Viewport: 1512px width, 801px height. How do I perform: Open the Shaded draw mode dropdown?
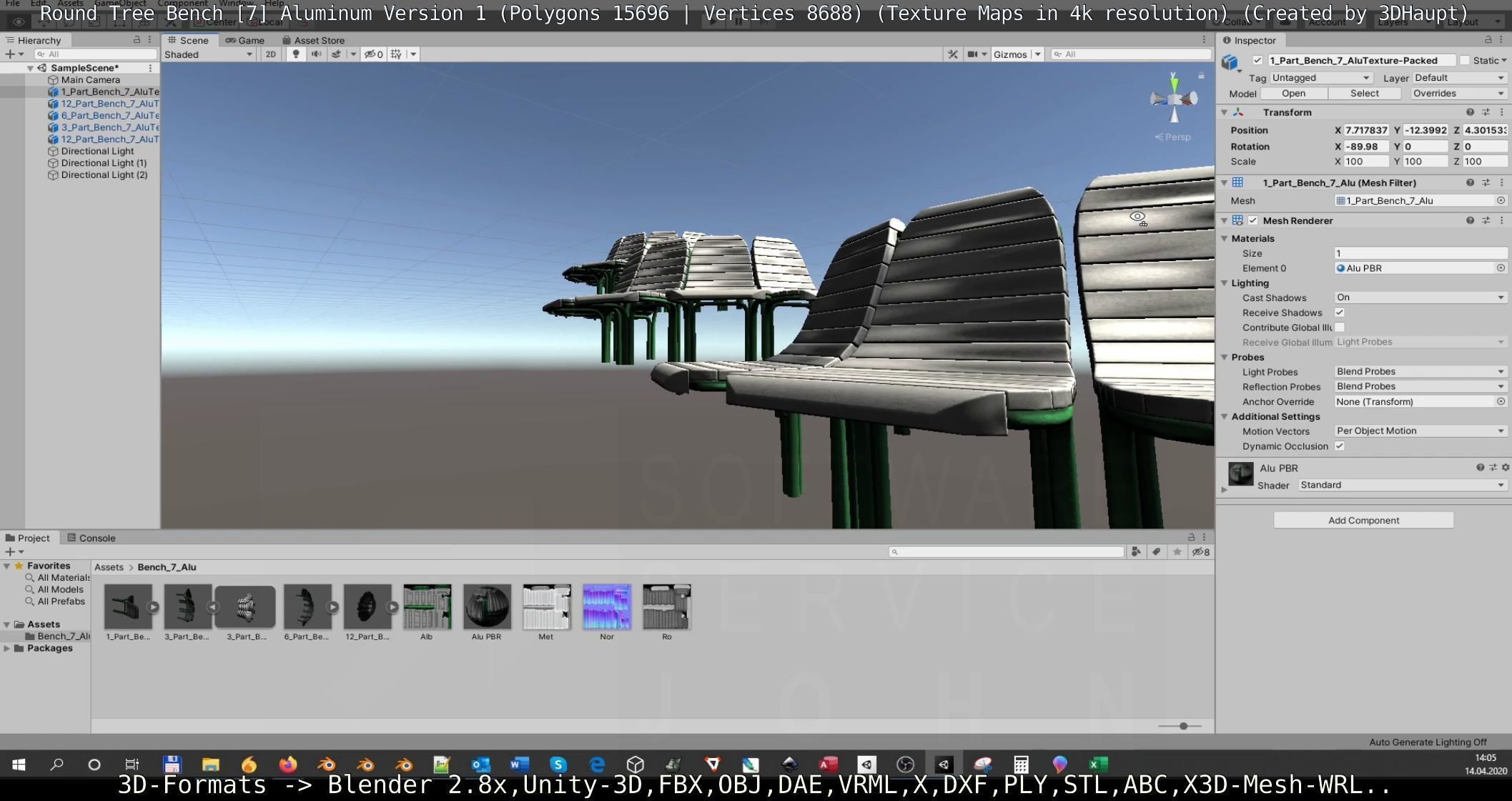(208, 54)
